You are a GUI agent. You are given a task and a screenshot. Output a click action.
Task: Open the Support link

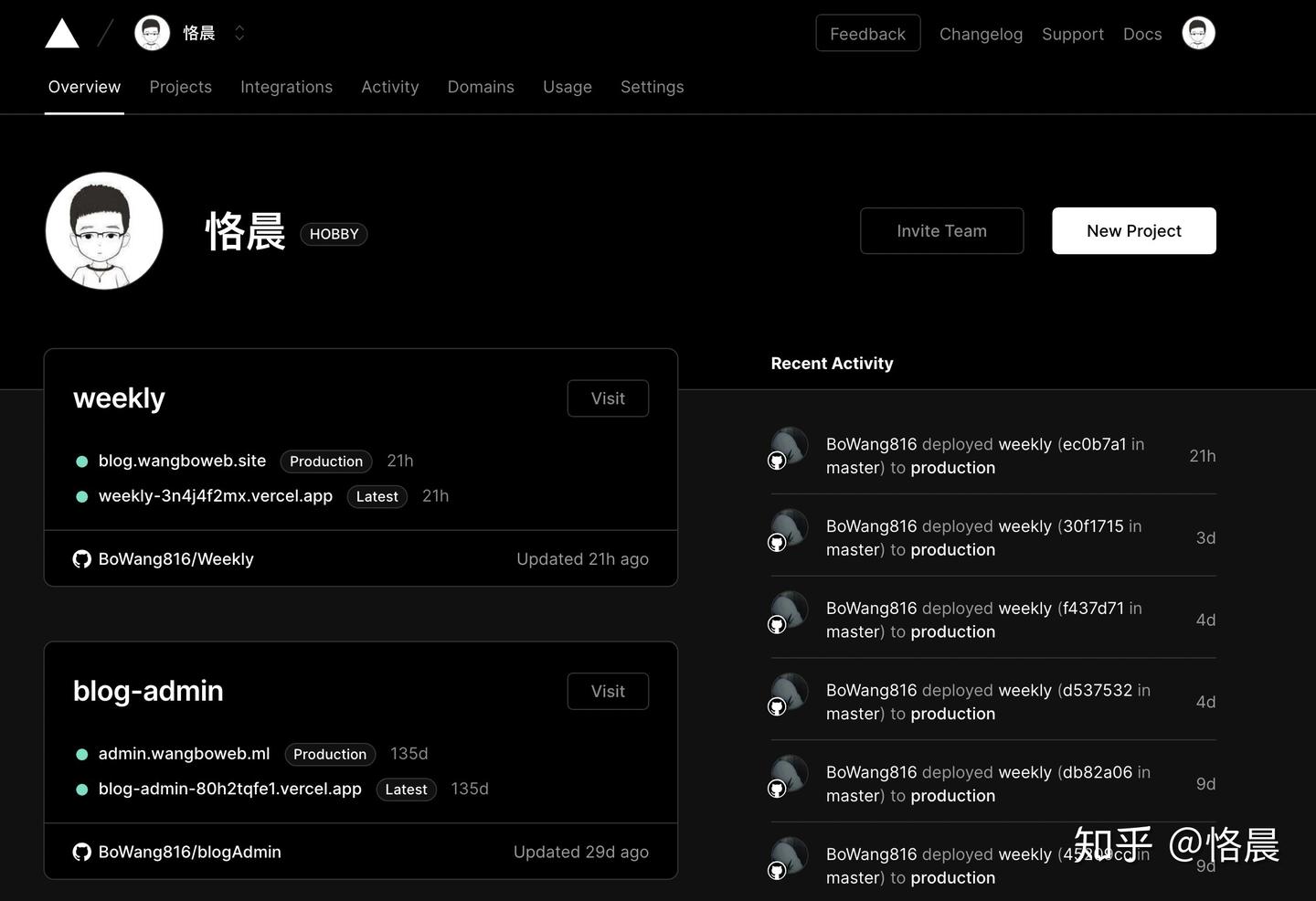[x=1073, y=34]
